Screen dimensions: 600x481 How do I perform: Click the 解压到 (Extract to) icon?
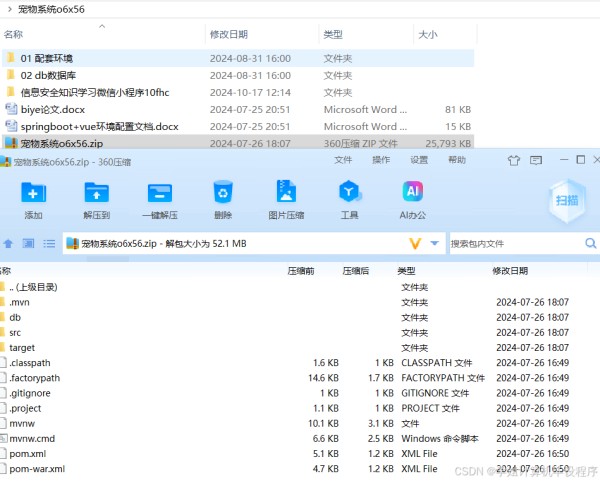(96, 193)
